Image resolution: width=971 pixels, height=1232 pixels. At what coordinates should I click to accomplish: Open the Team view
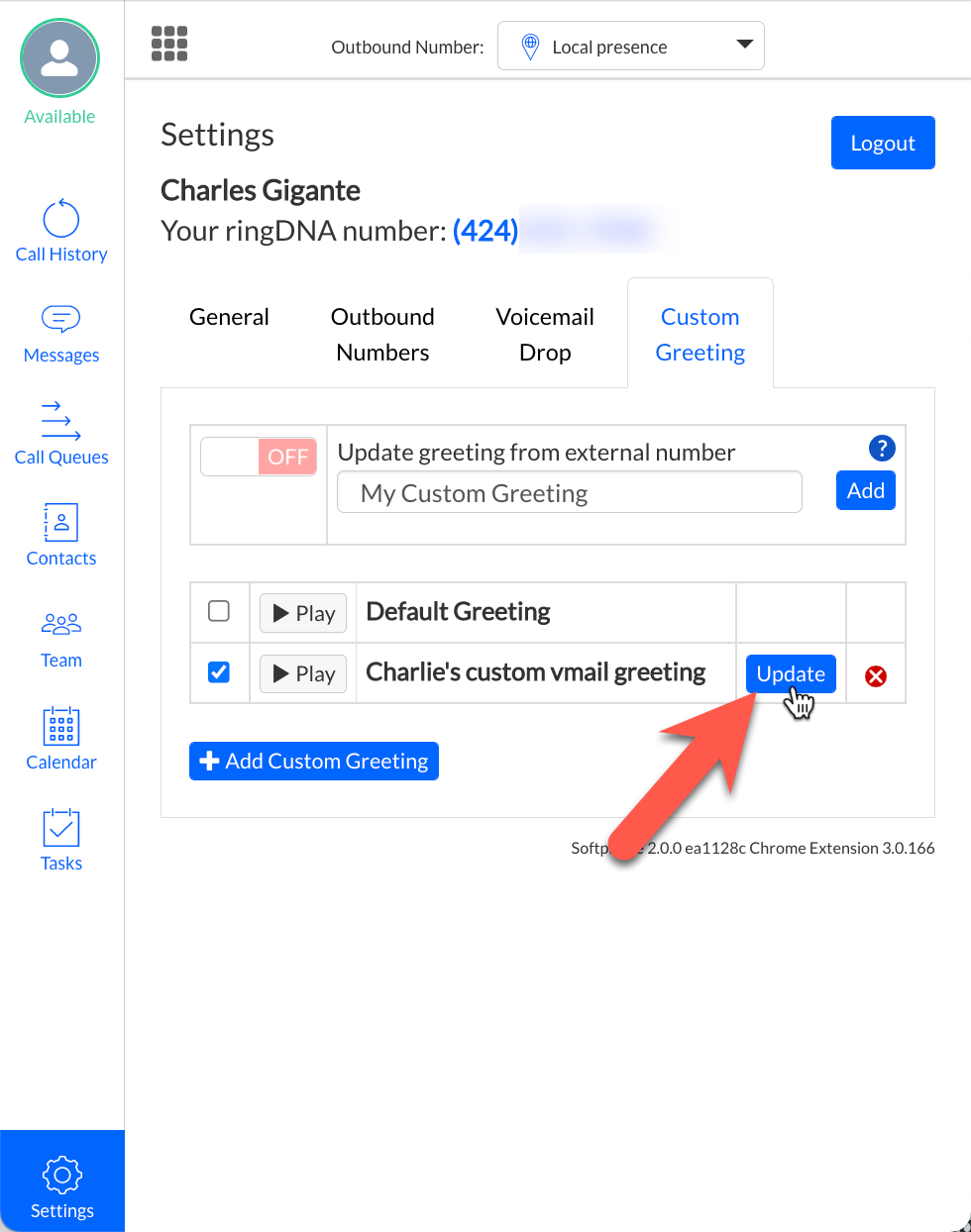[x=61, y=638]
